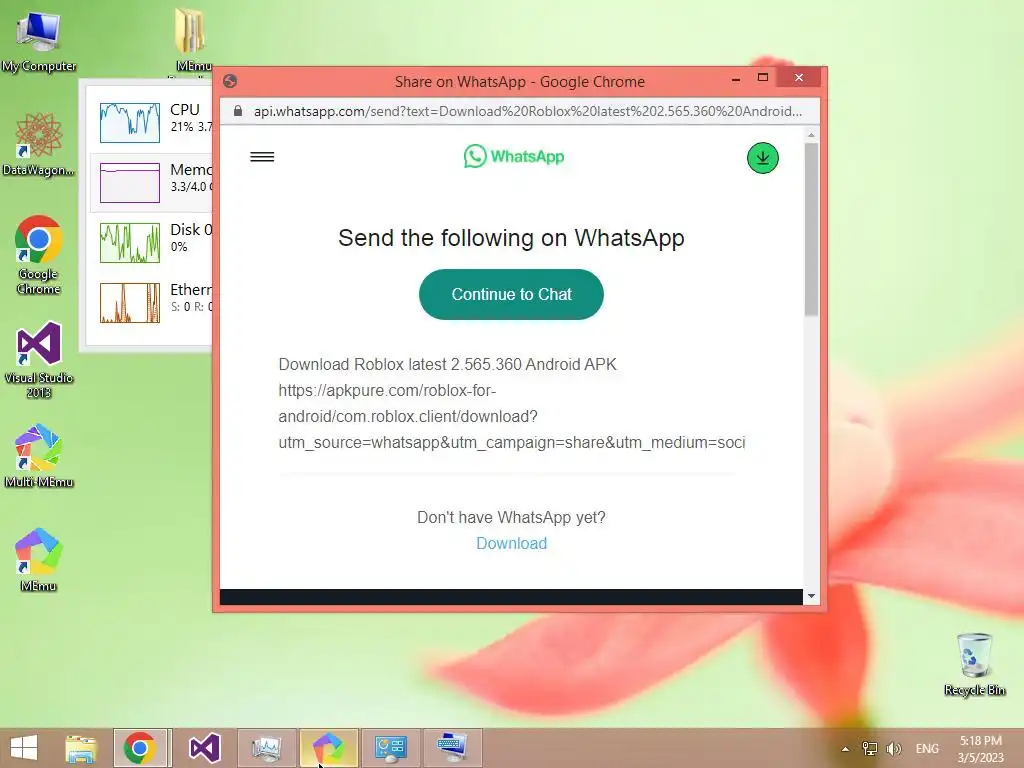
Task: Follow the Download link for WhatsApp
Action: pos(511,543)
